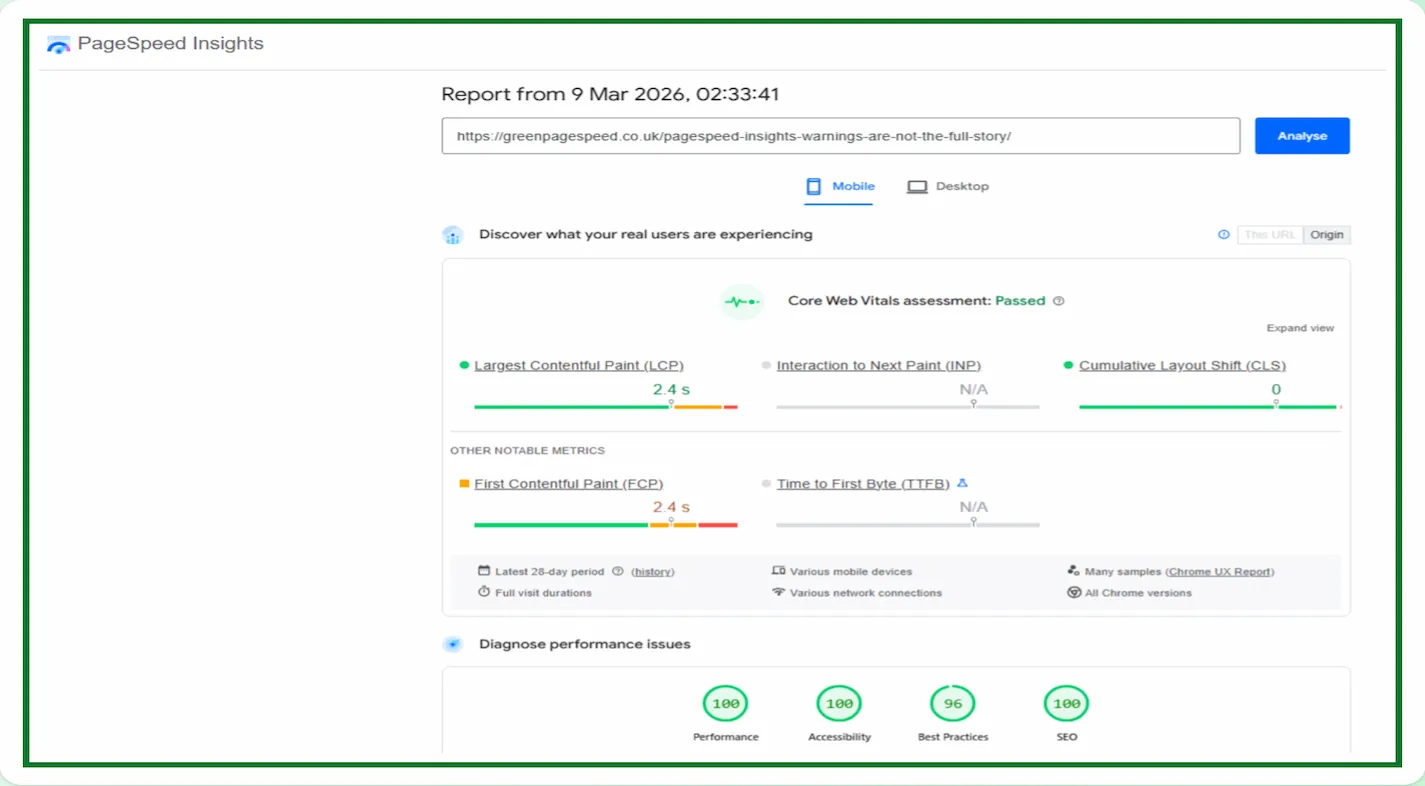
Task: Click the Core Web Vitals pulse icon
Action: [742, 301]
